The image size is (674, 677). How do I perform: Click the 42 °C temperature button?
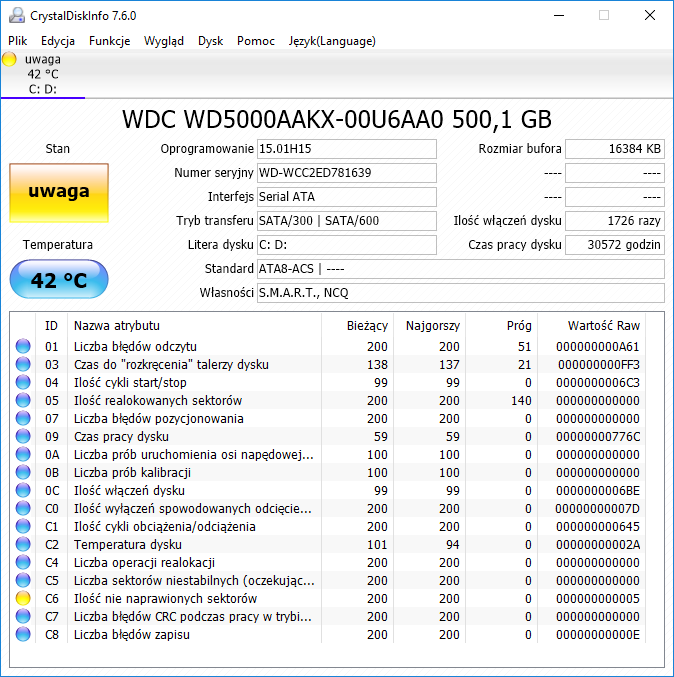click(59, 279)
